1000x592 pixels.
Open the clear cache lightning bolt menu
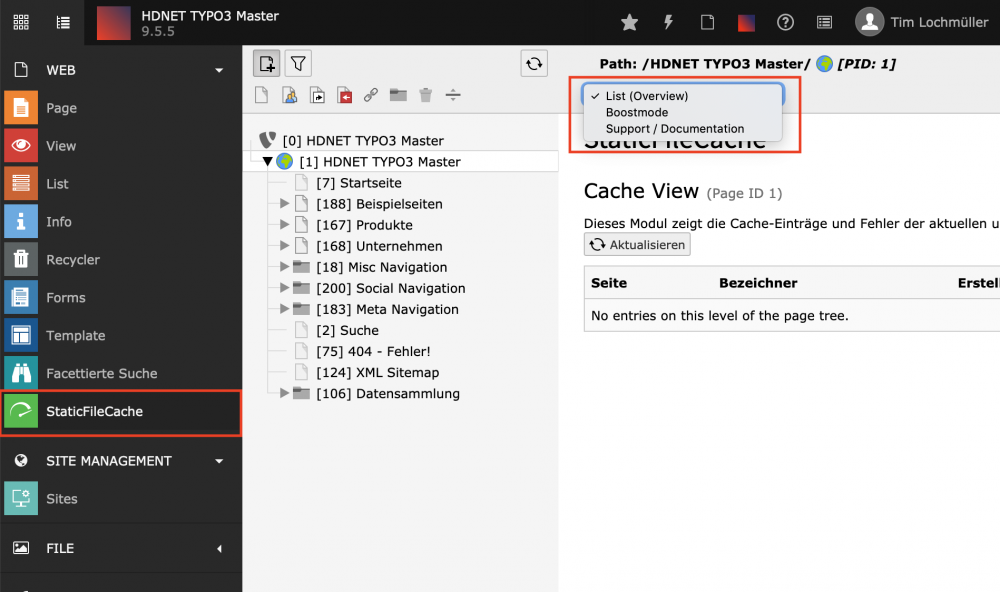[x=668, y=22]
